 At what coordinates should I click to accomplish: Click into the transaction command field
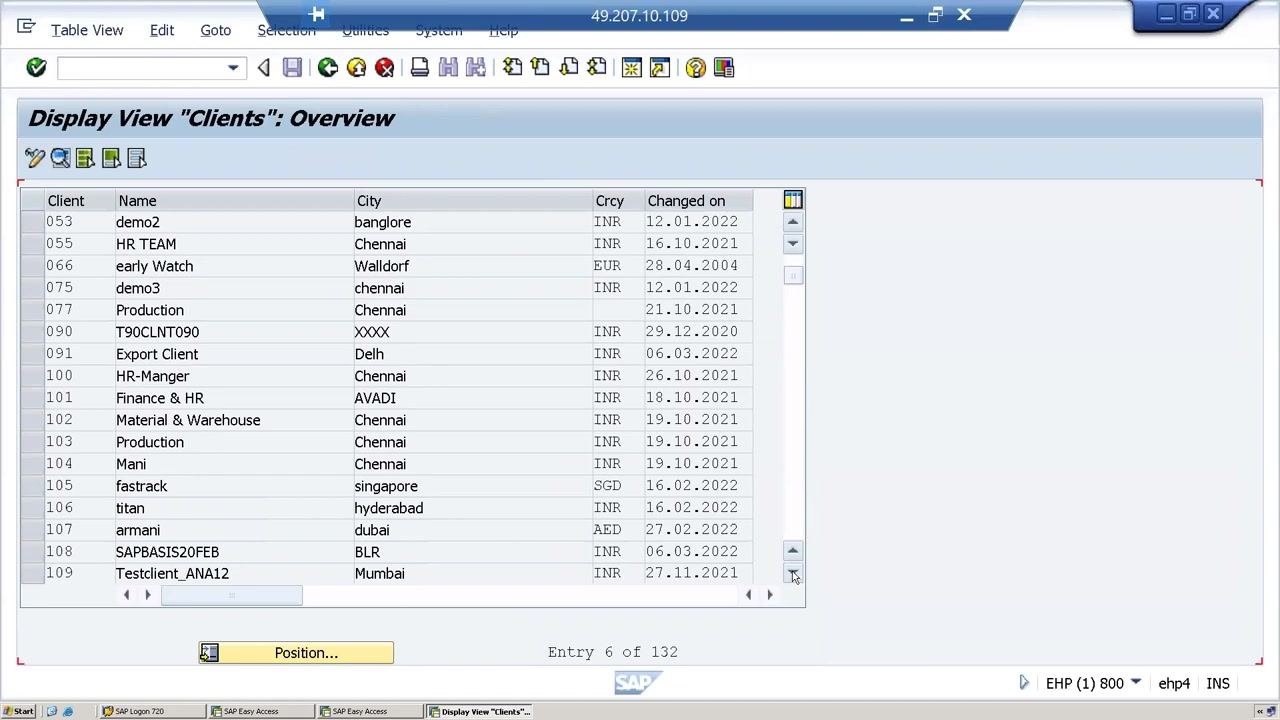(141, 68)
